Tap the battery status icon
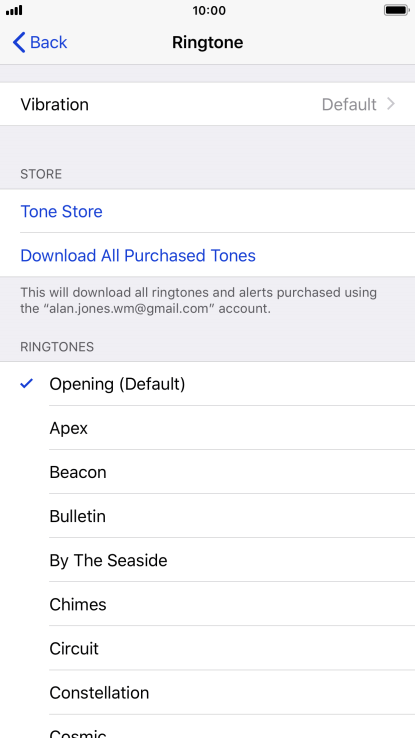 pyautogui.click(x=396, y=10)
